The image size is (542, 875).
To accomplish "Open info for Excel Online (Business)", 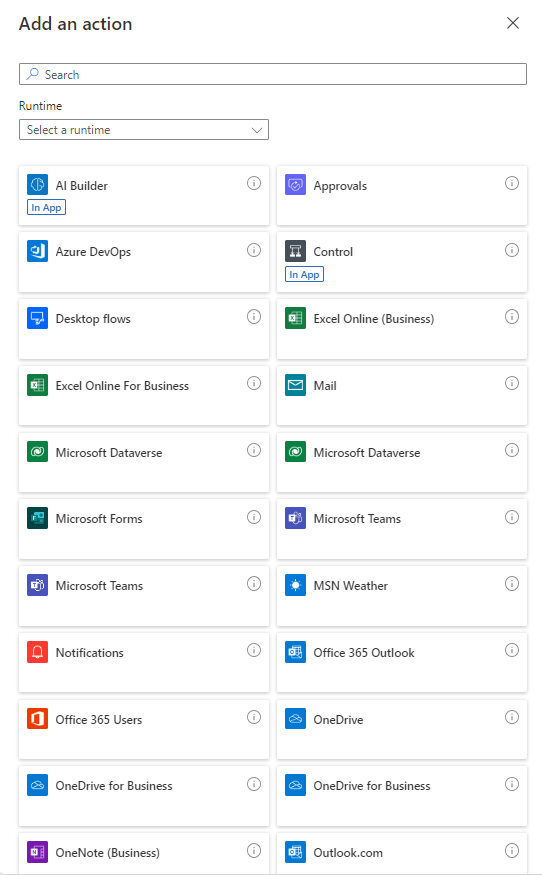I will click(x=512, y=316).
